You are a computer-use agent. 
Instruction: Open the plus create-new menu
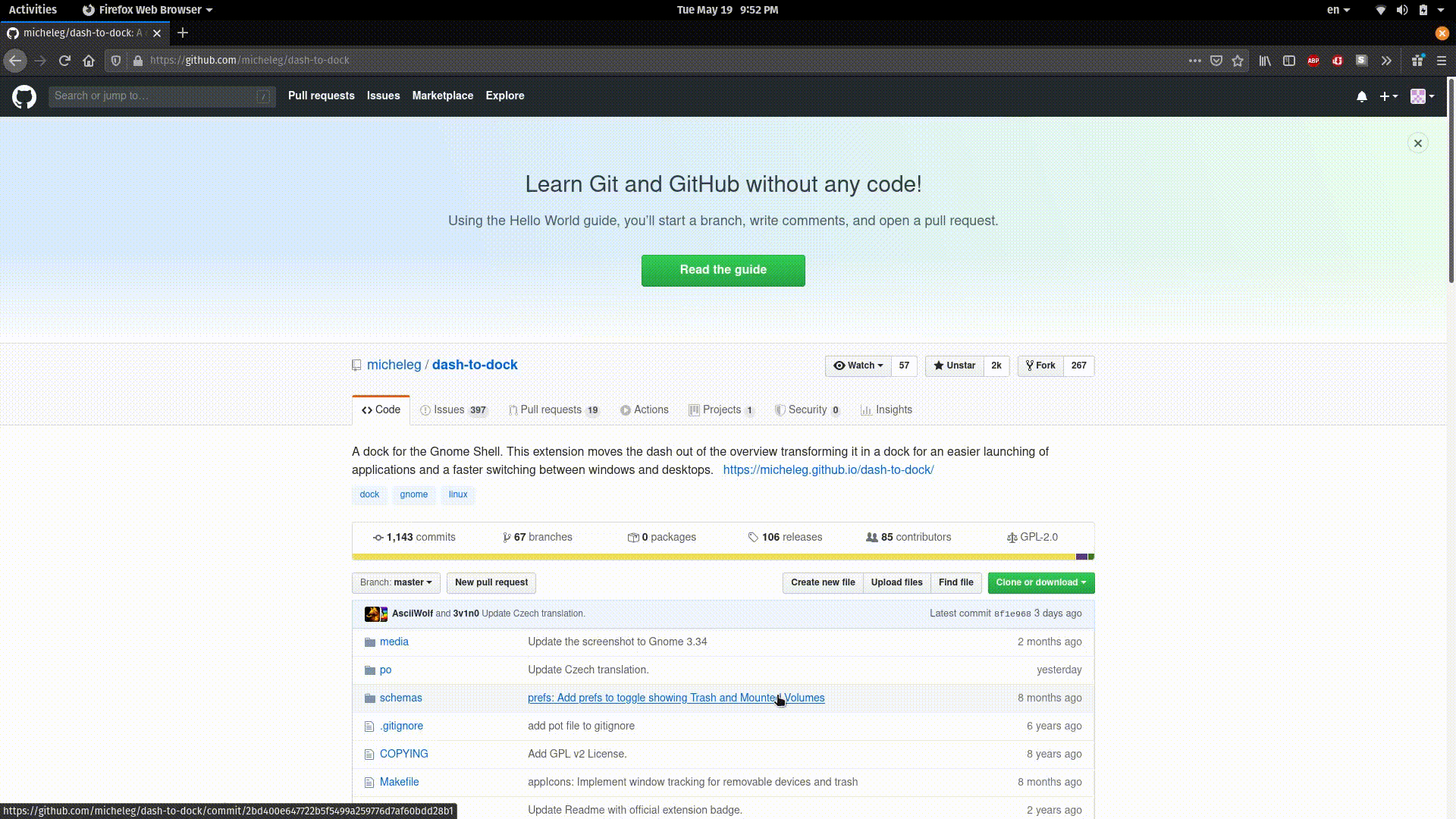[x=1389, y=96]
